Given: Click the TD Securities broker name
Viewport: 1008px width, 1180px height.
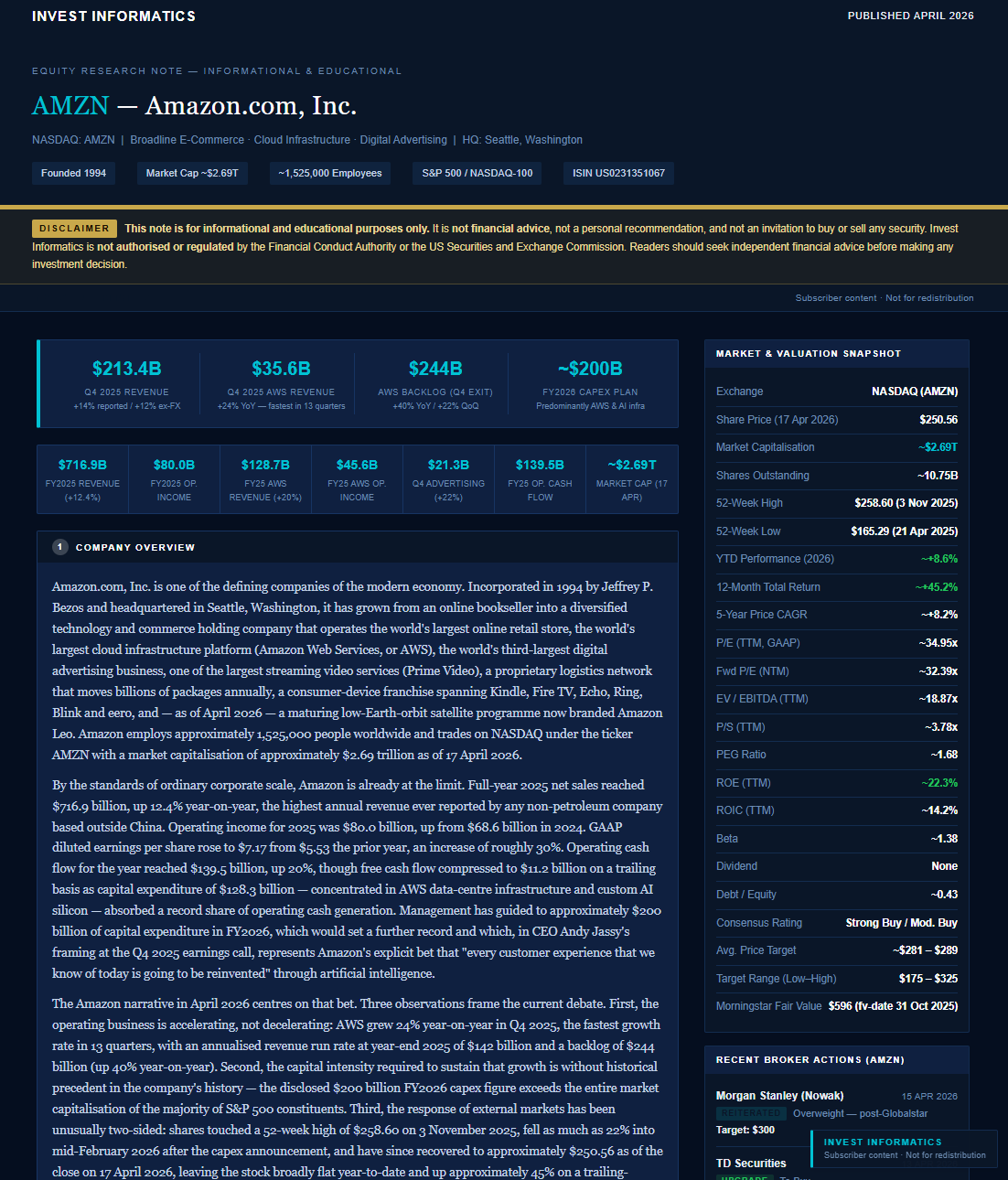Looking at the screenshot, I should pos(751,1164).
